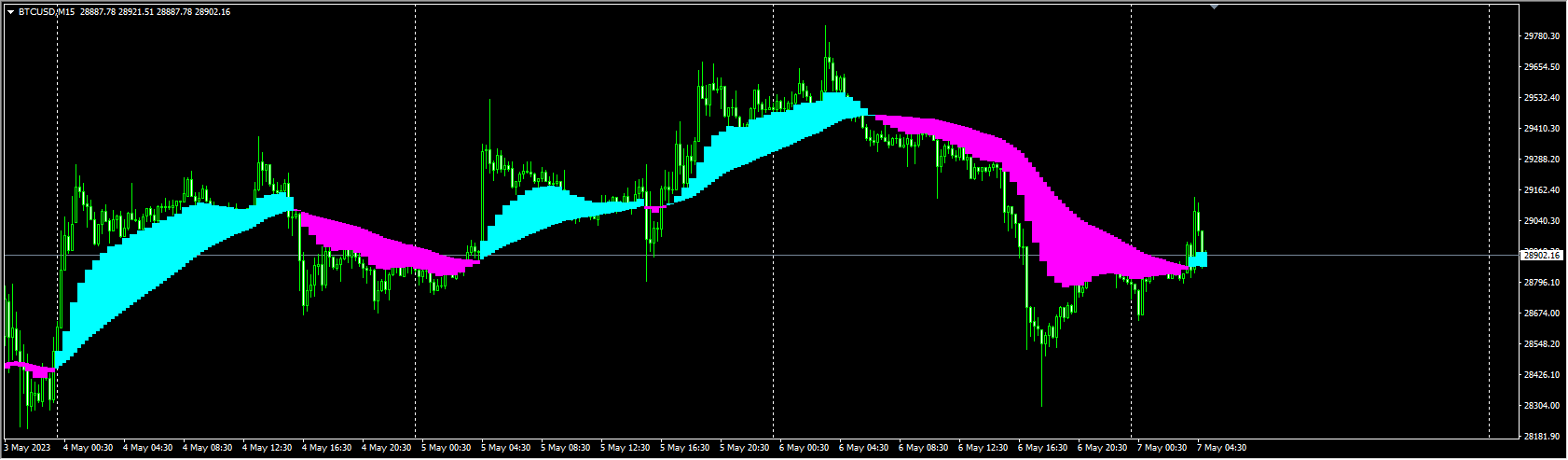Click the 4 May 00:30 time label
1568x460 pixels.
pos(89,448)
